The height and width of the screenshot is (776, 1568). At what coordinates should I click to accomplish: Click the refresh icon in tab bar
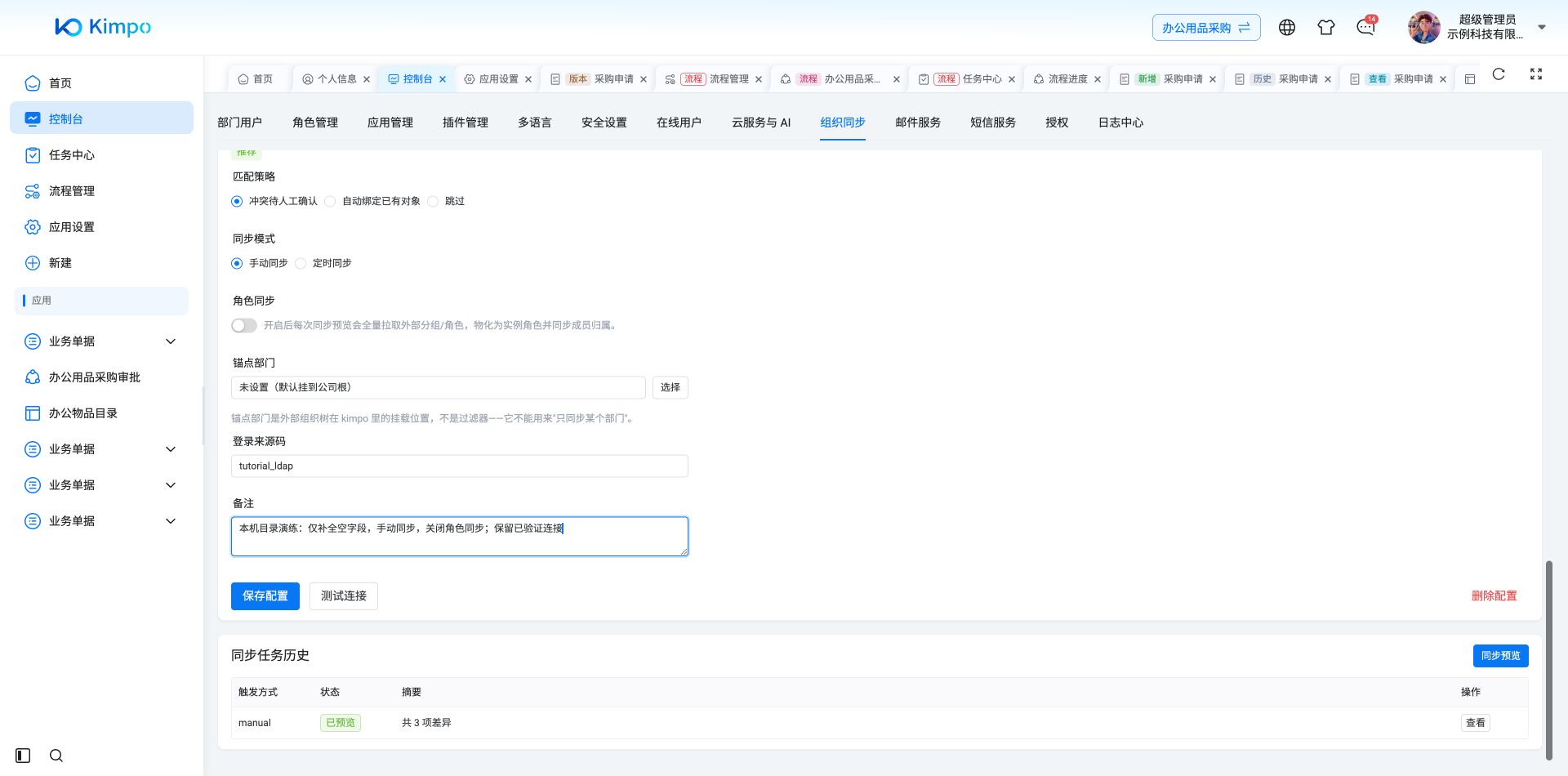pyautogui.click(x=1499, y=74)
